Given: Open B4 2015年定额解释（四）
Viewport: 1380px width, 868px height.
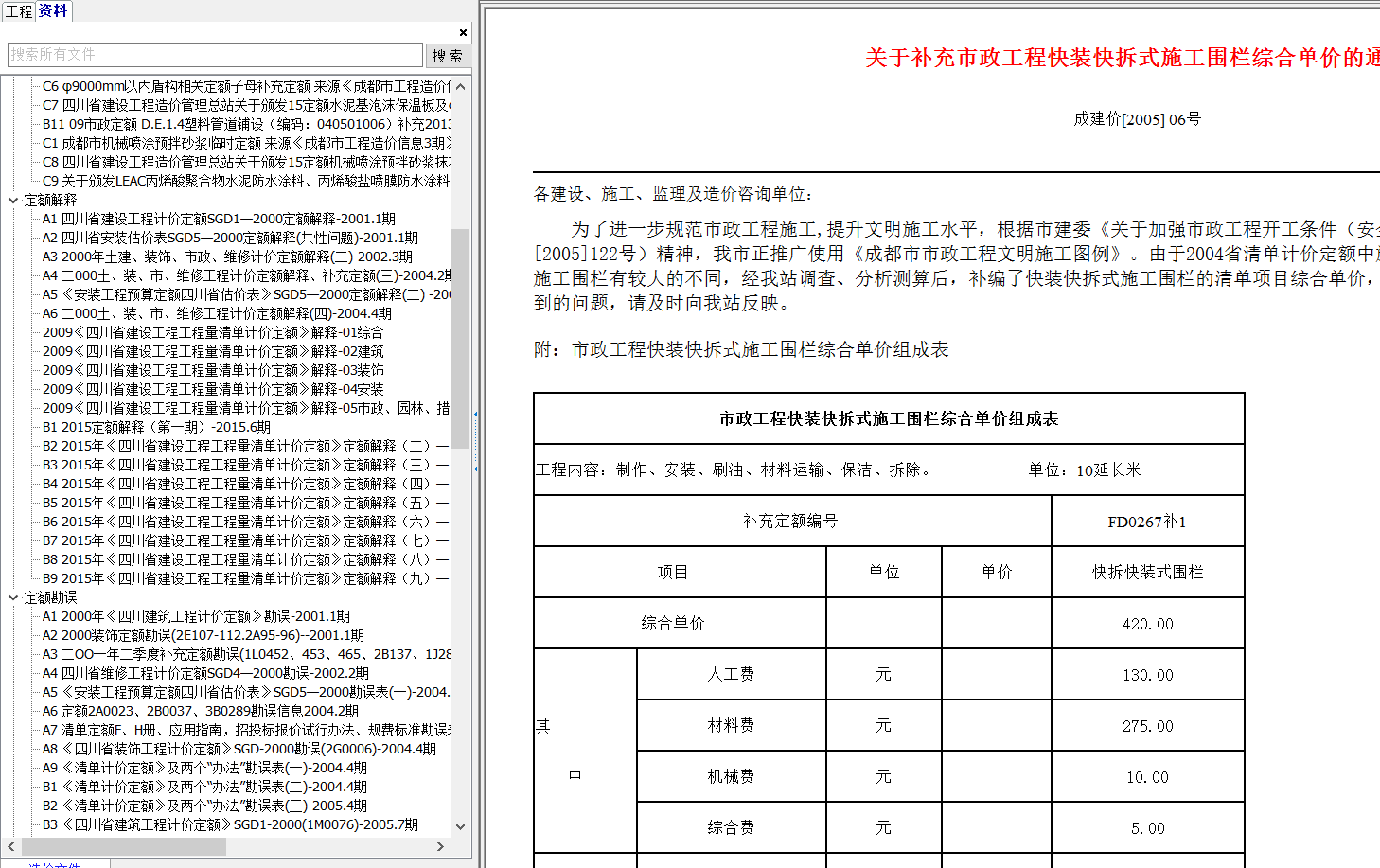Looking at the screenshot, I should tap(246, 484).
